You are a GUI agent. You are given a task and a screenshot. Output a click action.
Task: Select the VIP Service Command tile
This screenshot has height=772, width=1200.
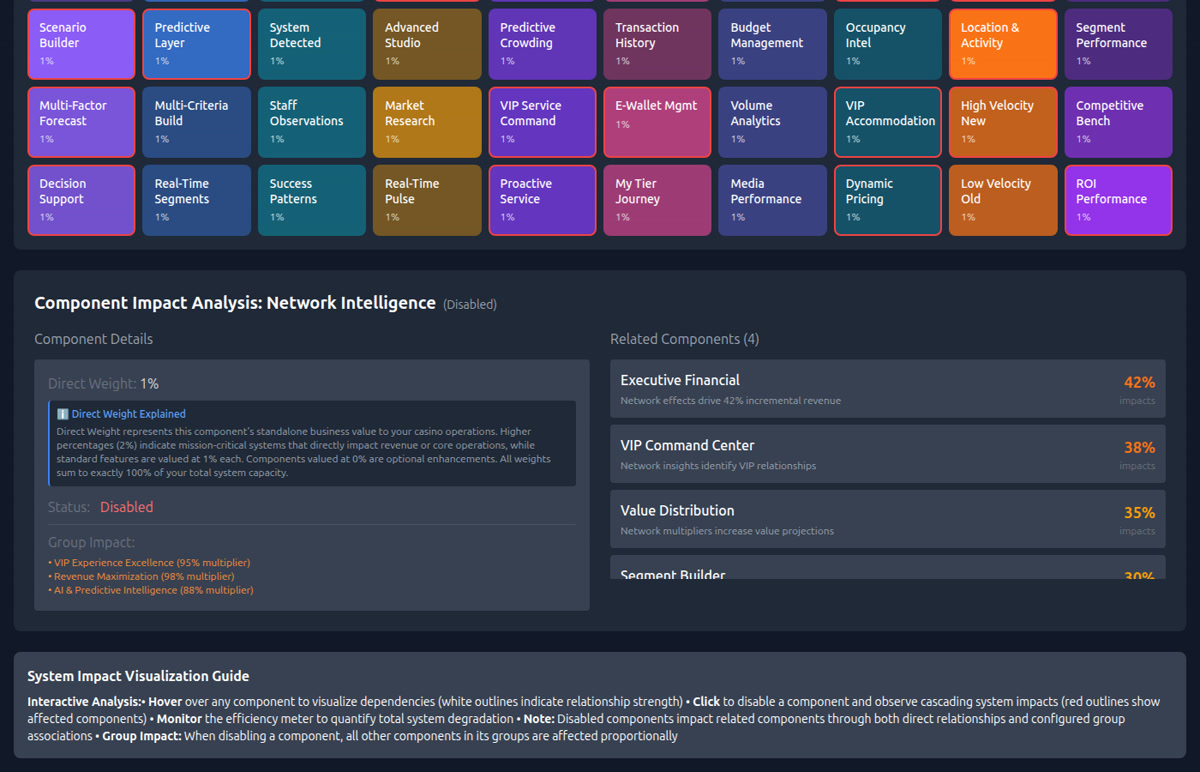542,122
